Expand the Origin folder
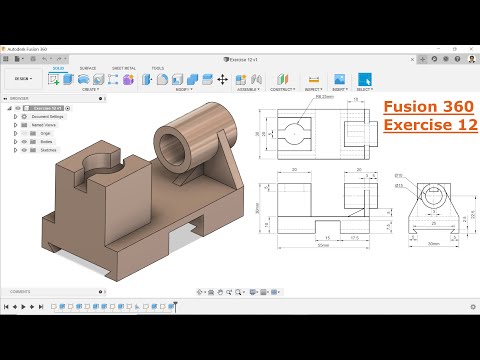Screen dimensions: 480x360 click(x=15, y=133)
